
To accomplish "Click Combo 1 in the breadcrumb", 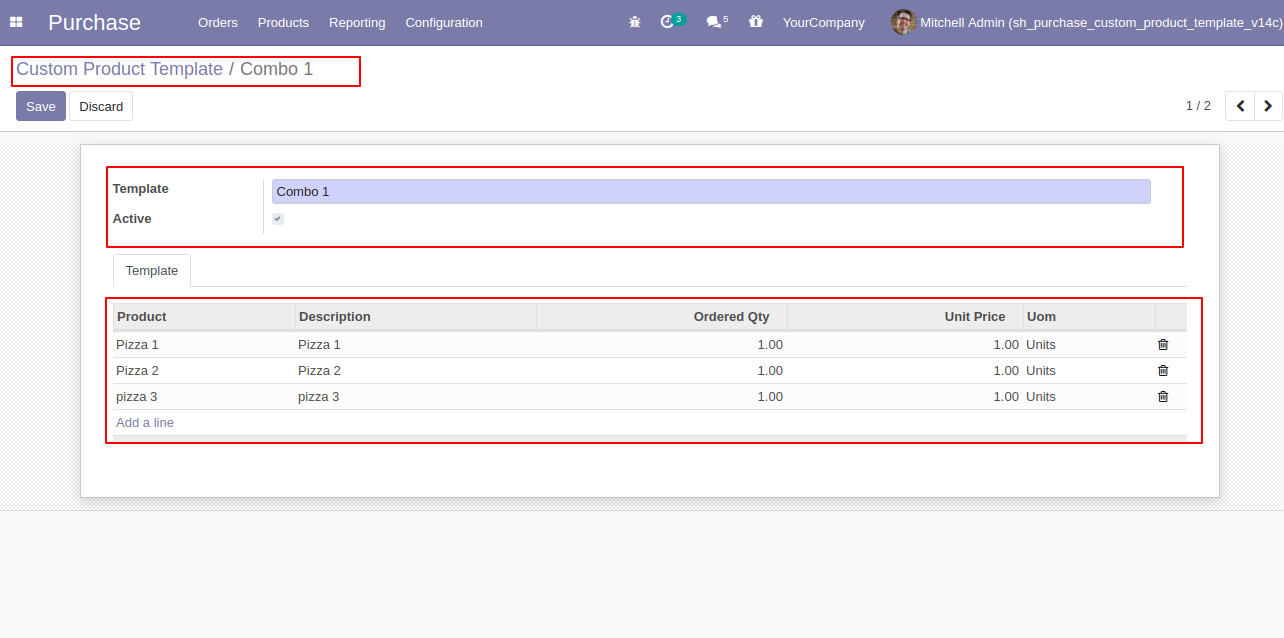I will coord(276,69).
